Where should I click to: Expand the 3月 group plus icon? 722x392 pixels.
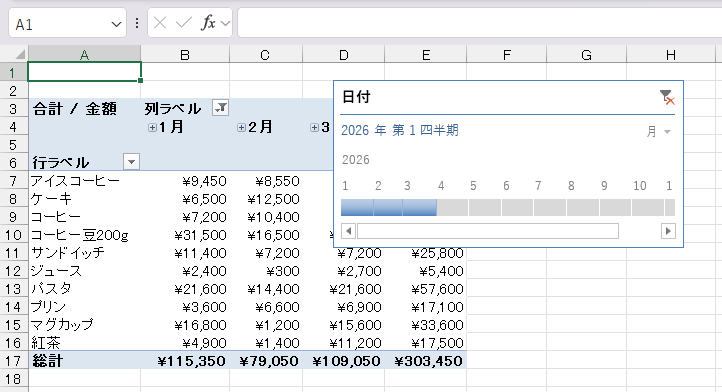click(x=314, y=127)
